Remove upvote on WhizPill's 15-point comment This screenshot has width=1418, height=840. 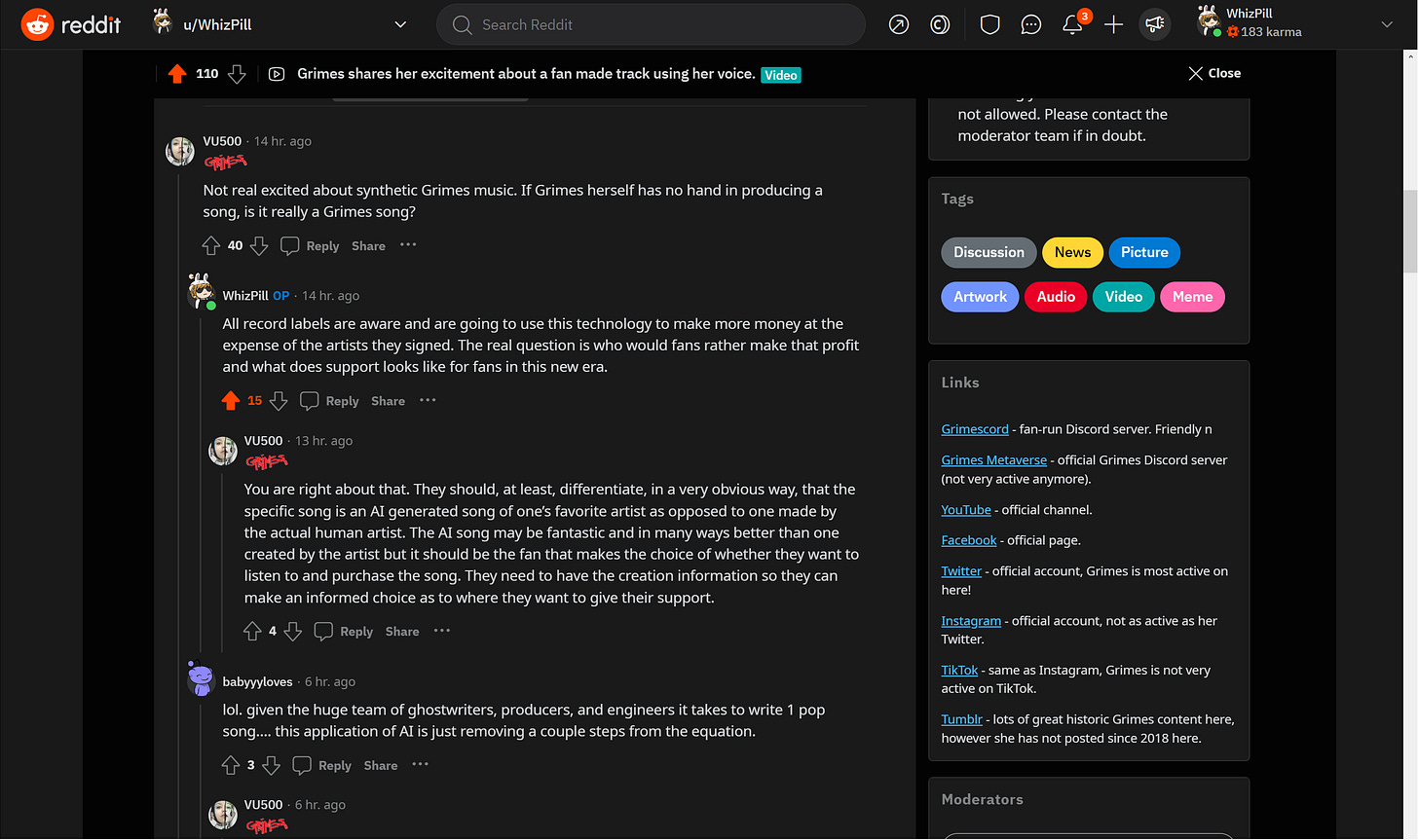pos(231,401)
